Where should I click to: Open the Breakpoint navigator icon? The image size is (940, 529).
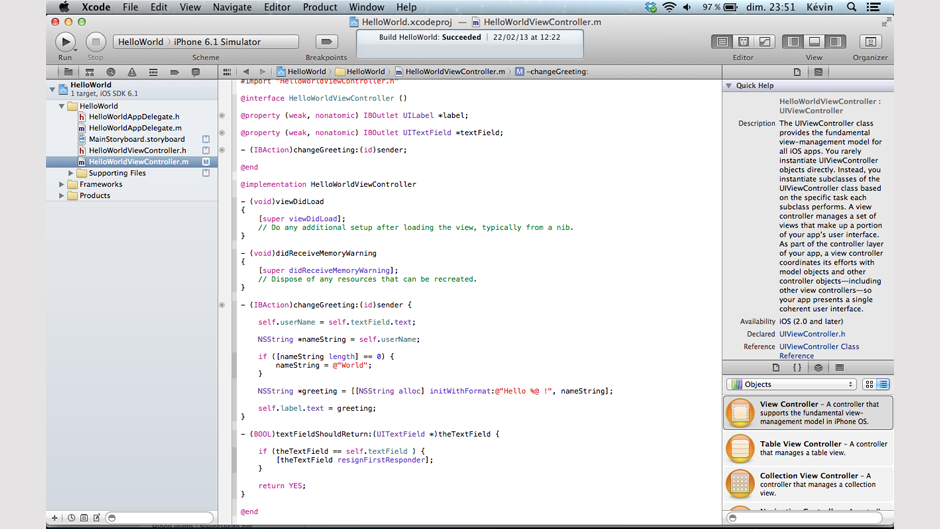coord(174,72)
